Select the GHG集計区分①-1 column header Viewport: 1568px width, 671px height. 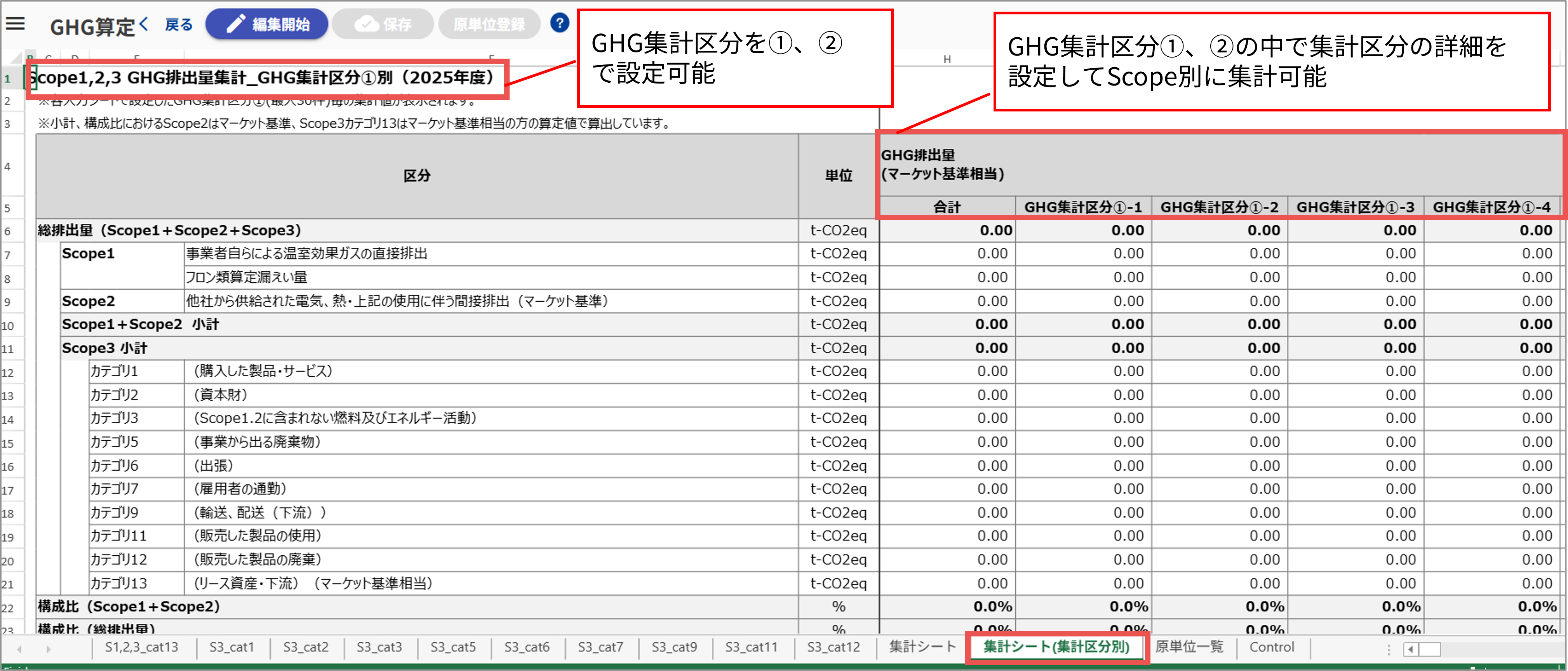click(x=1083, y=207)
